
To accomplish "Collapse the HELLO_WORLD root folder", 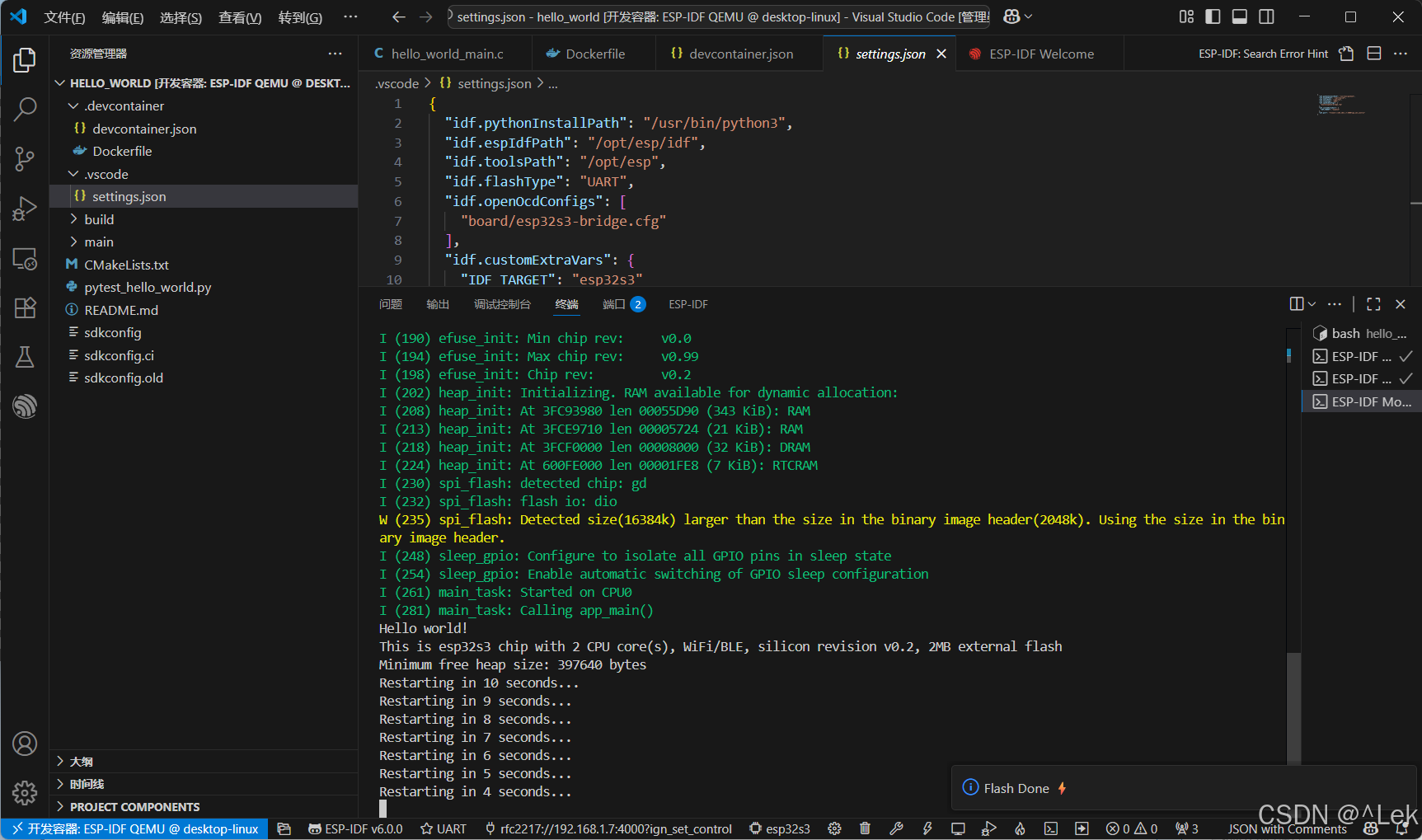I will pos(60,83).
